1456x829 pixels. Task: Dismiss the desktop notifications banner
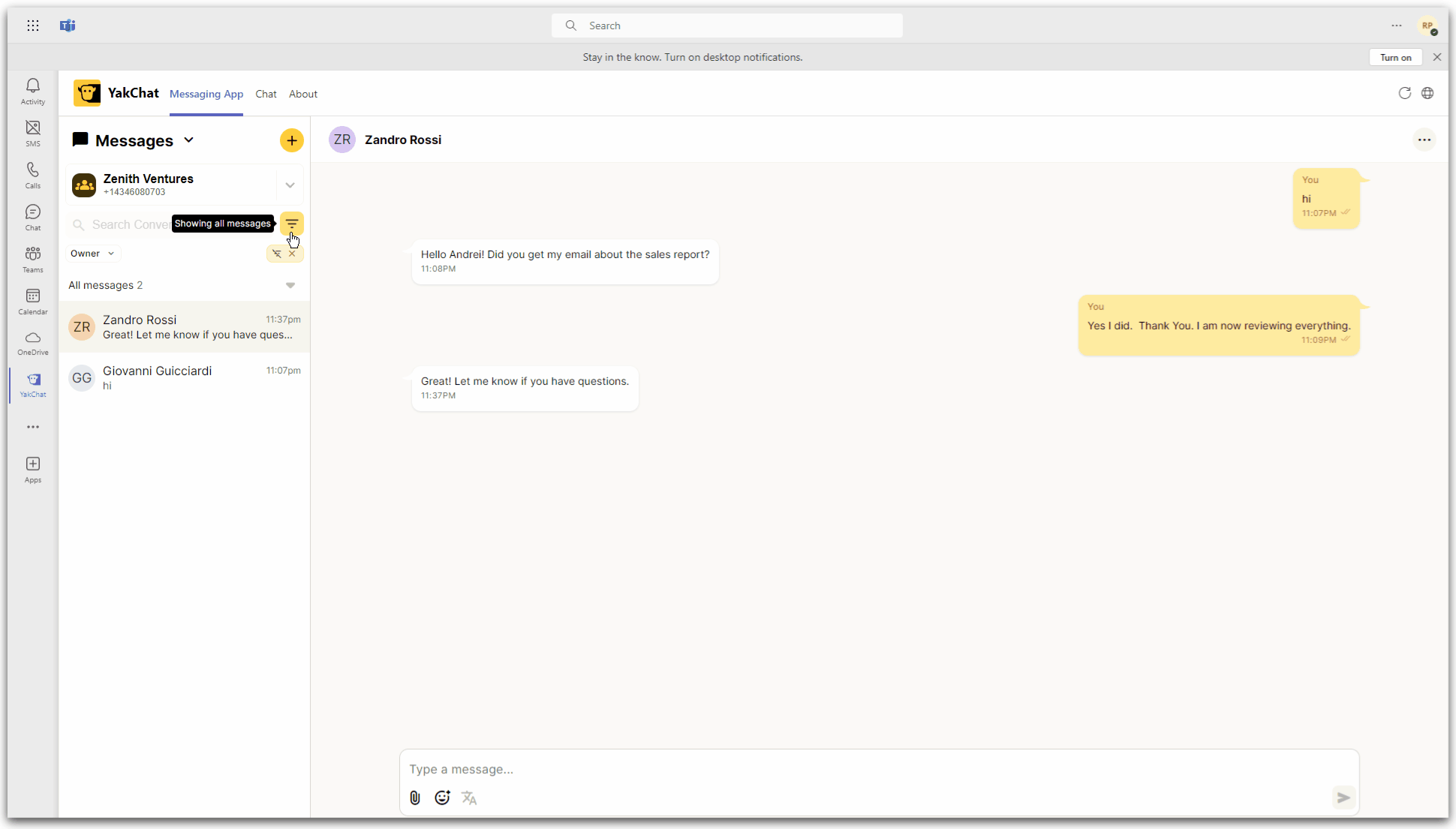[x=1437, y=57]
